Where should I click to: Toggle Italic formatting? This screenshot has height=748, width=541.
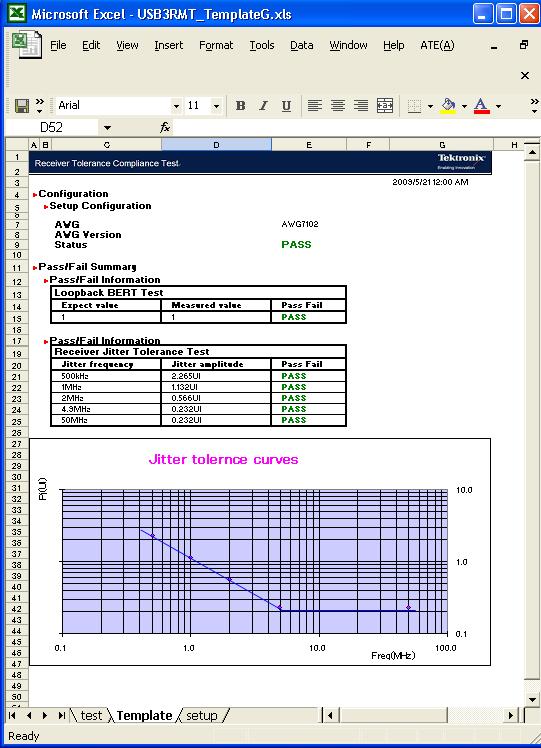coord(263,105)
